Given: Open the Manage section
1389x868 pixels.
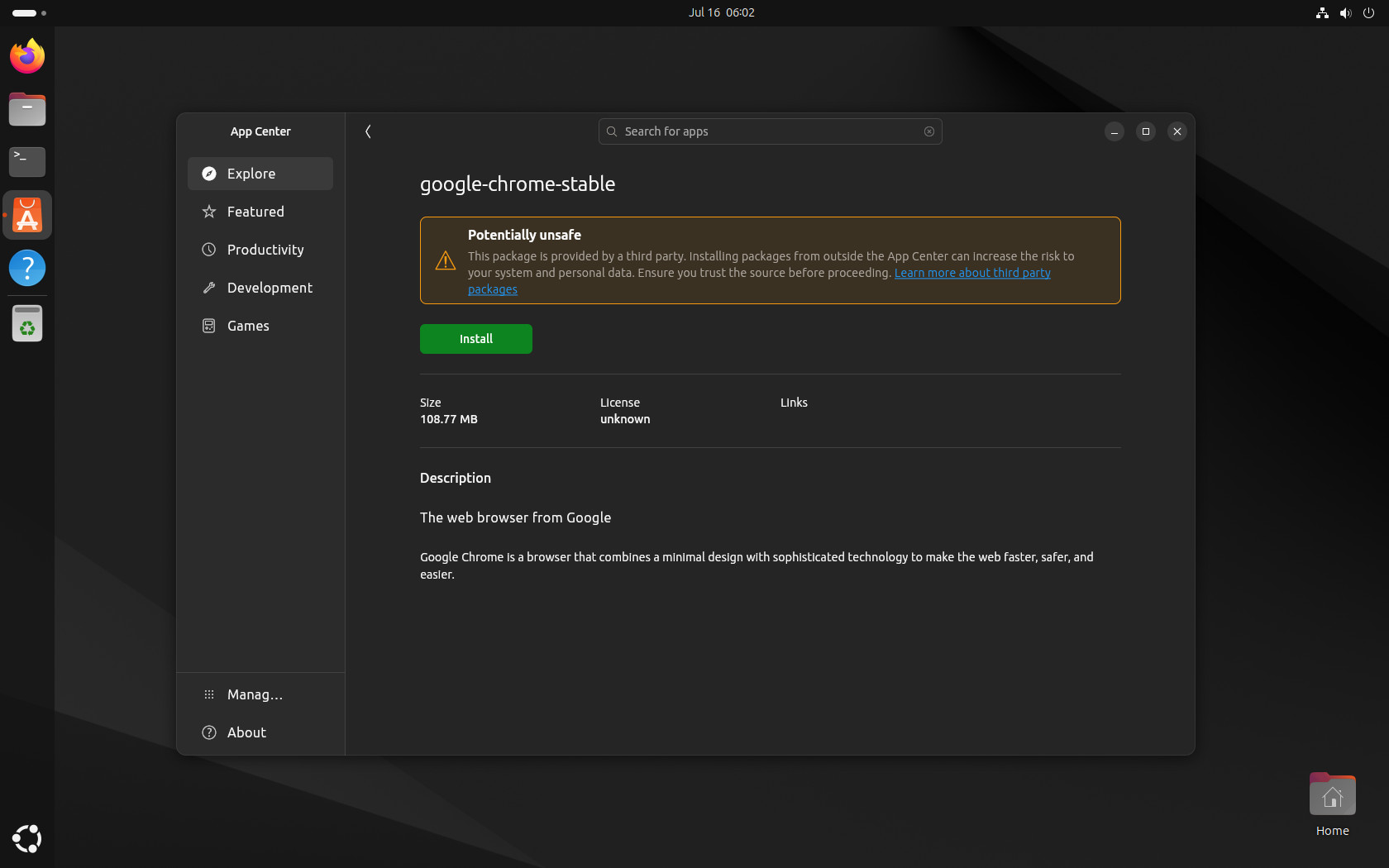Looking at the screenshot, I should [x=260, y=694].
